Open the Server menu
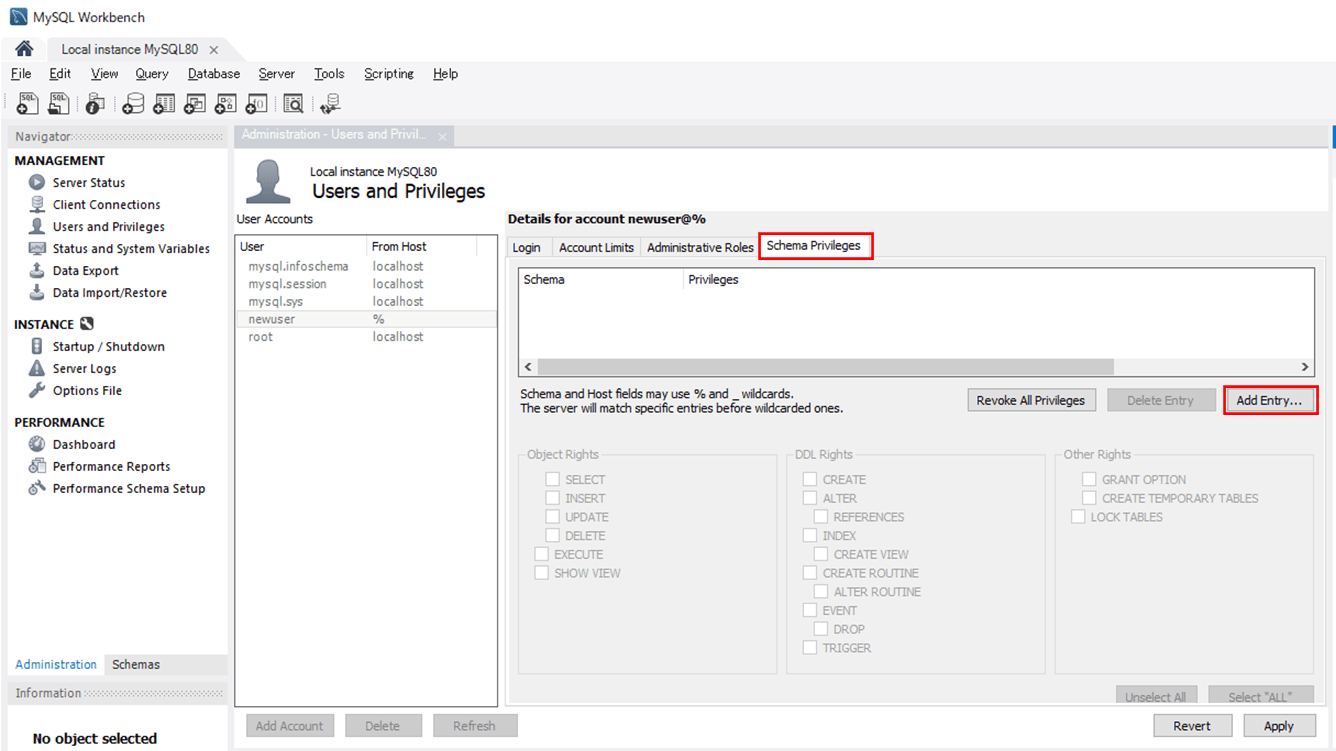 click(x=276, y=73)
